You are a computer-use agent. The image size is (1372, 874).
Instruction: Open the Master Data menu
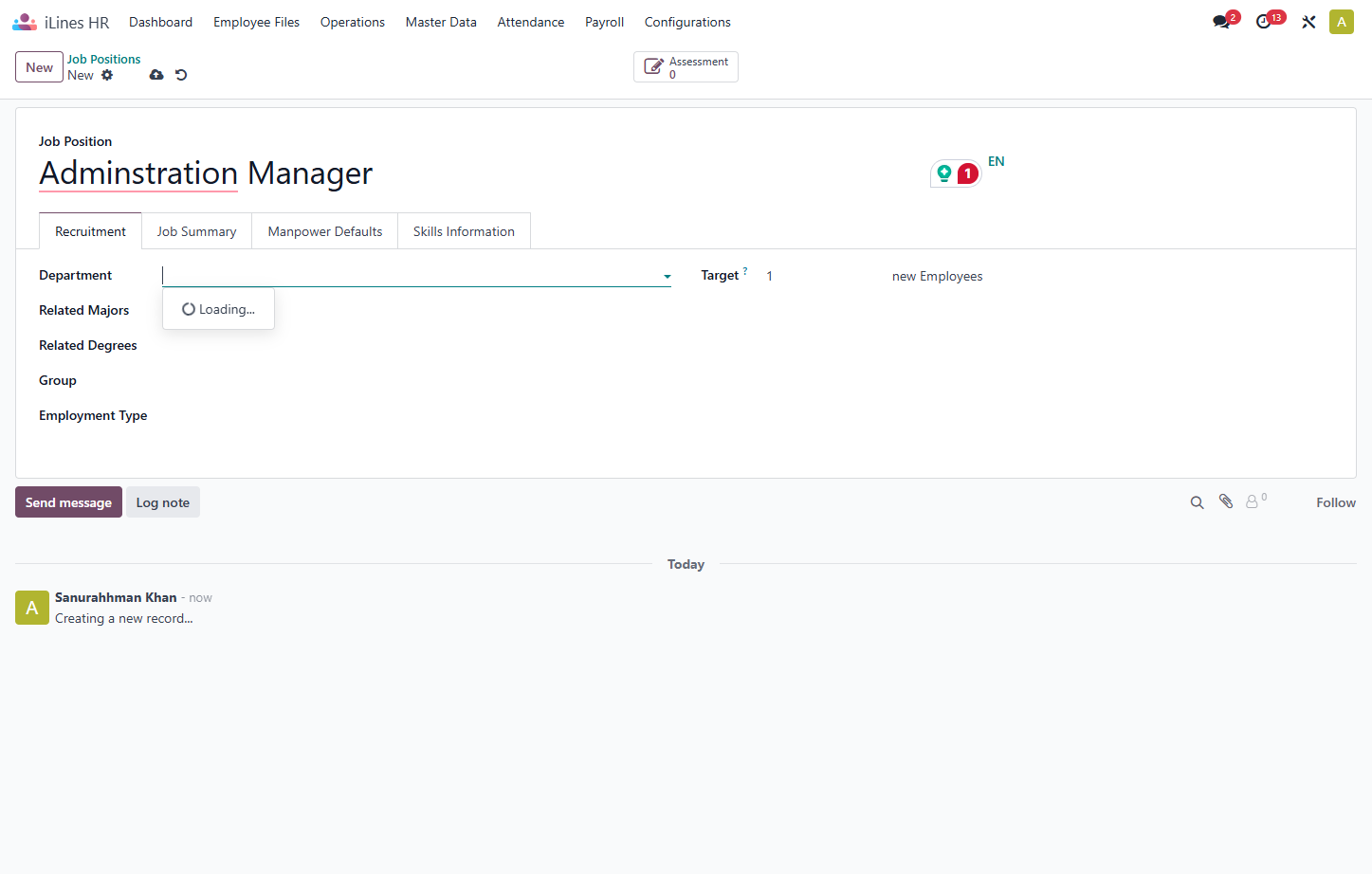point(441,22)
